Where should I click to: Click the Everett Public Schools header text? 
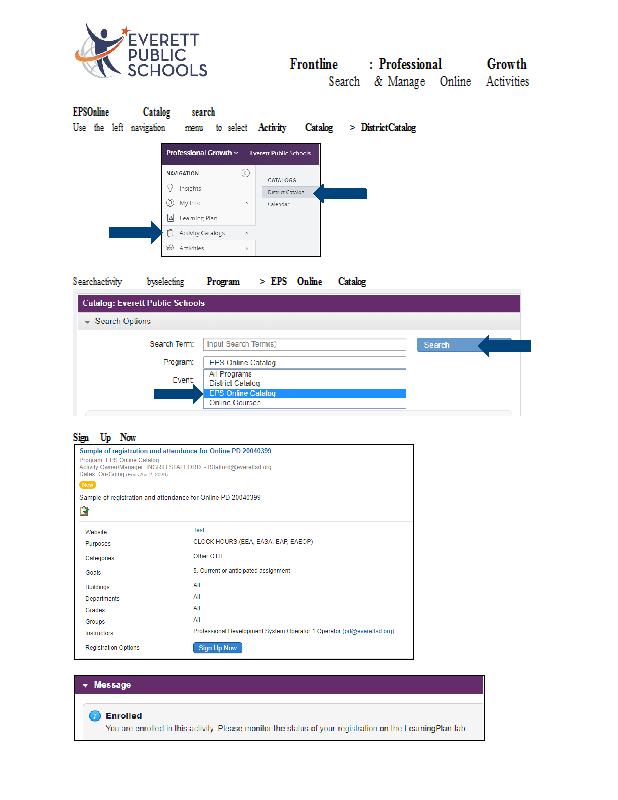280,153
